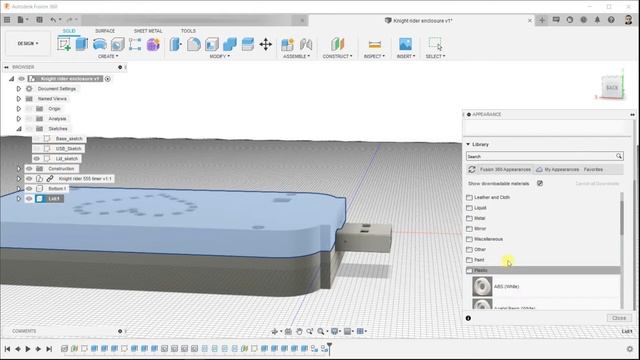640x360 pixels.
Task: Select the Rectangular Pattern tool
Action: coord(135,44)
